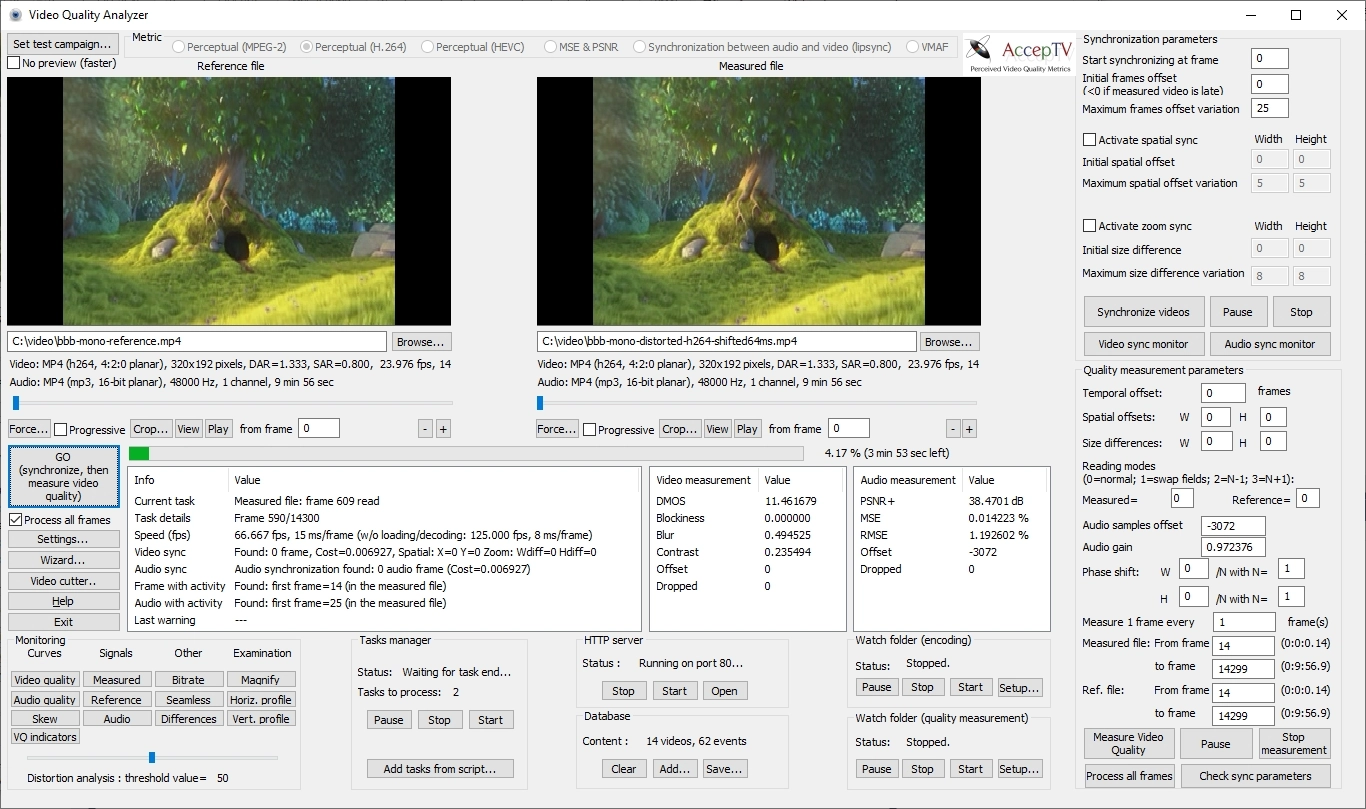The image size is (1366, 809).
Task: Browse for the reference file
Action: 421,341
